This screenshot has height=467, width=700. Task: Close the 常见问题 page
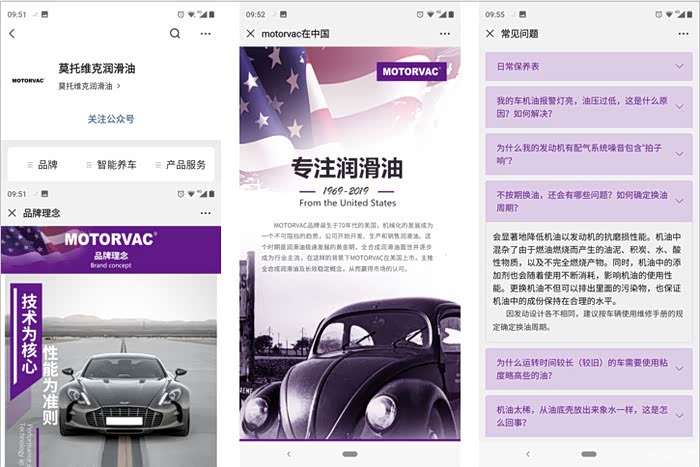tap(490, 33)
